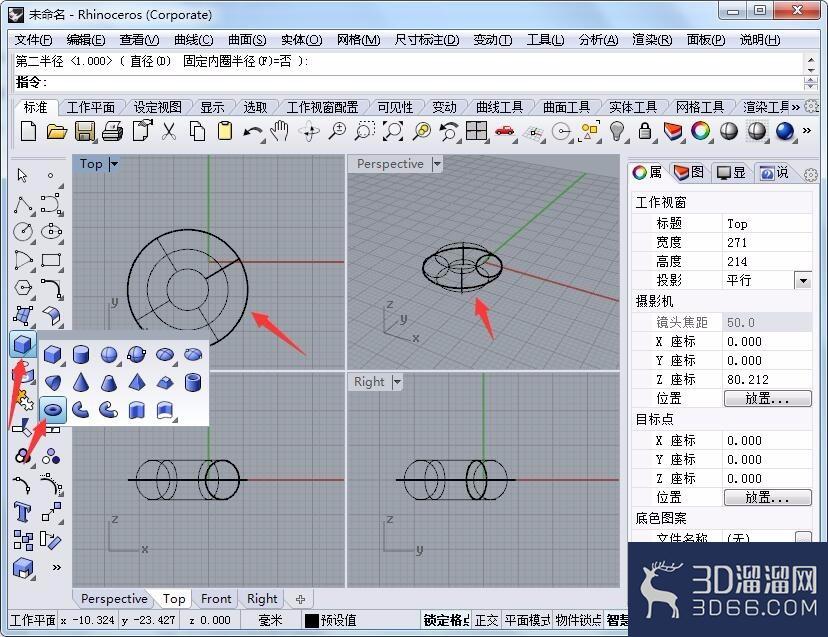Pick the Cone tool in solid flyout

[x=81, y=382]
